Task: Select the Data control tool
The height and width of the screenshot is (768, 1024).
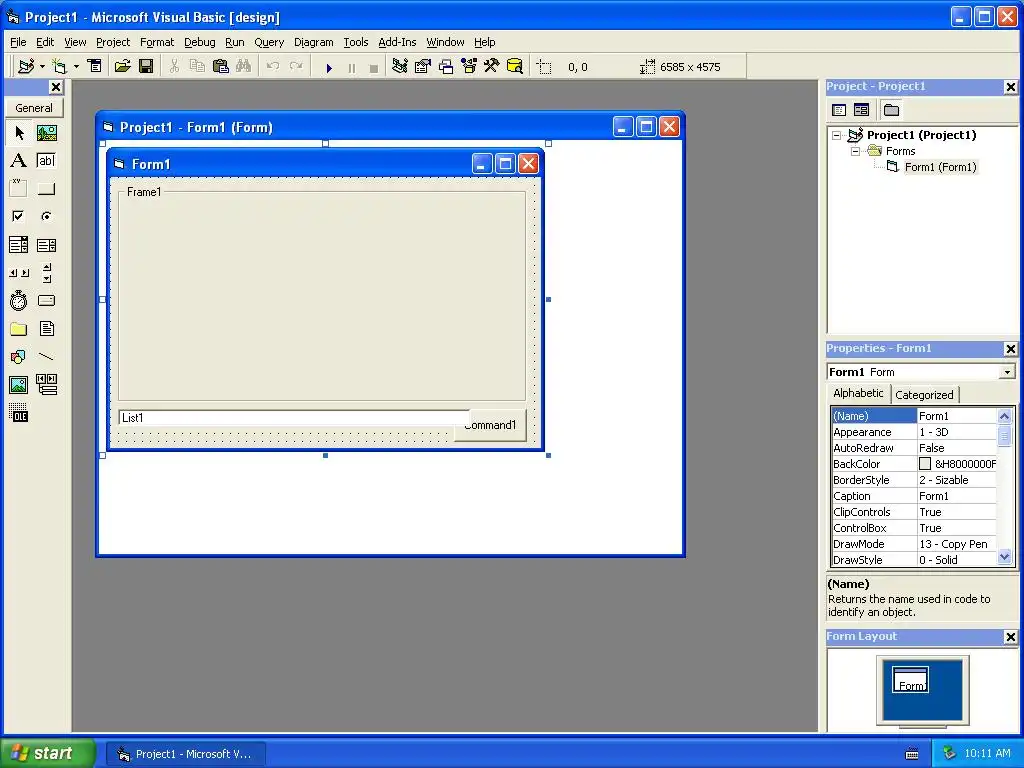Action: tap(46, 385)
